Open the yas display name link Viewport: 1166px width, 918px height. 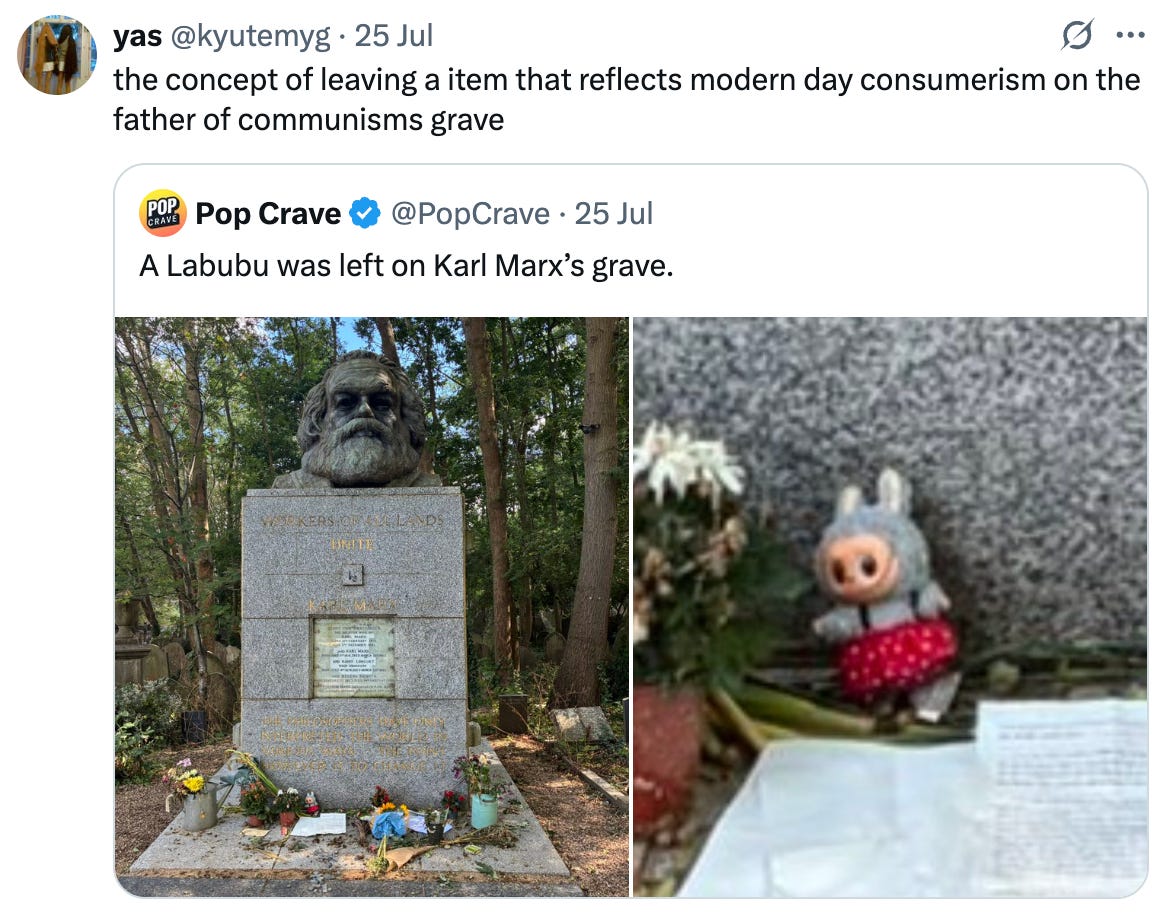coord(138,36)
